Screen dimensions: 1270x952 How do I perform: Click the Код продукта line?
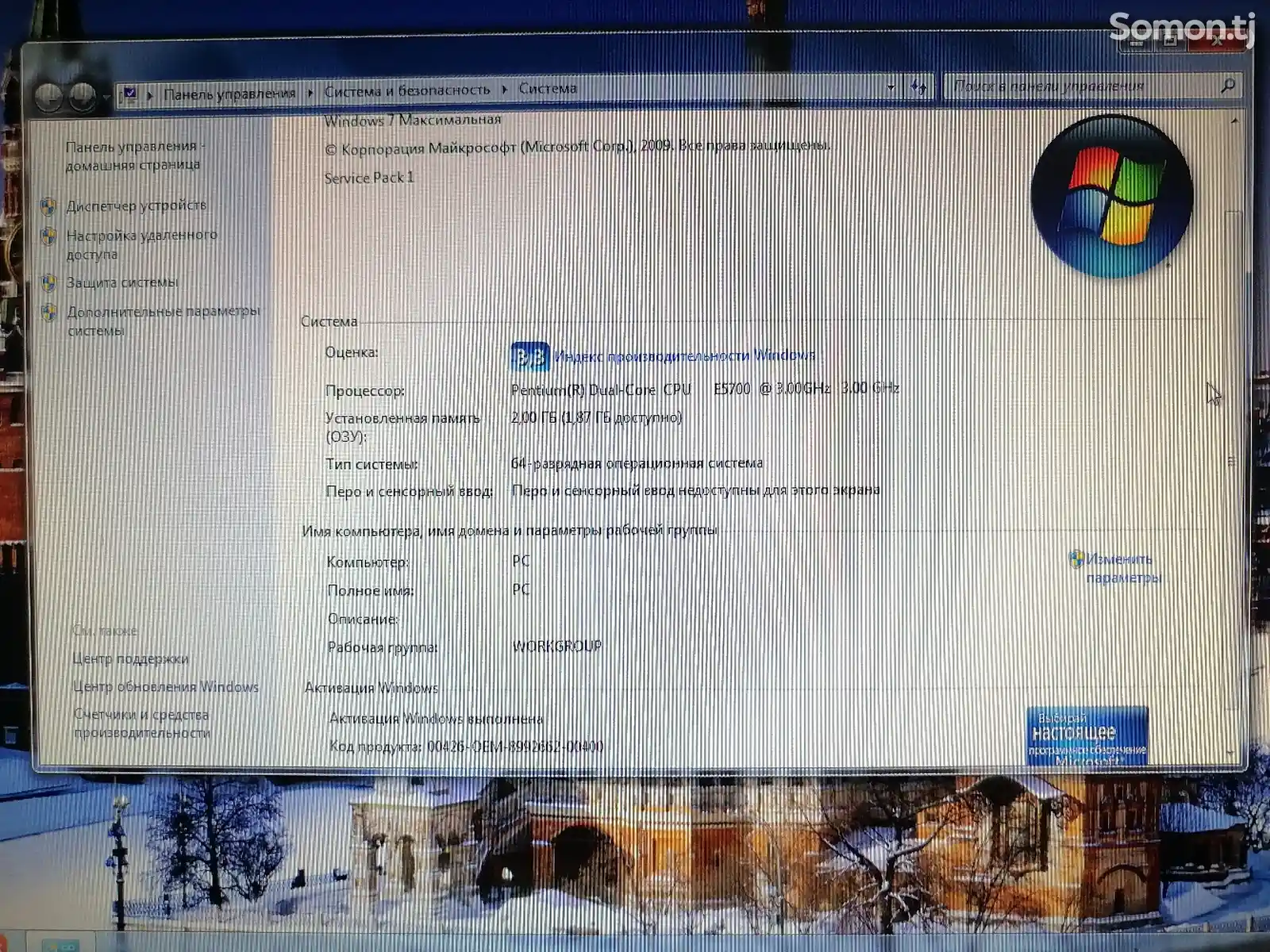467,747
